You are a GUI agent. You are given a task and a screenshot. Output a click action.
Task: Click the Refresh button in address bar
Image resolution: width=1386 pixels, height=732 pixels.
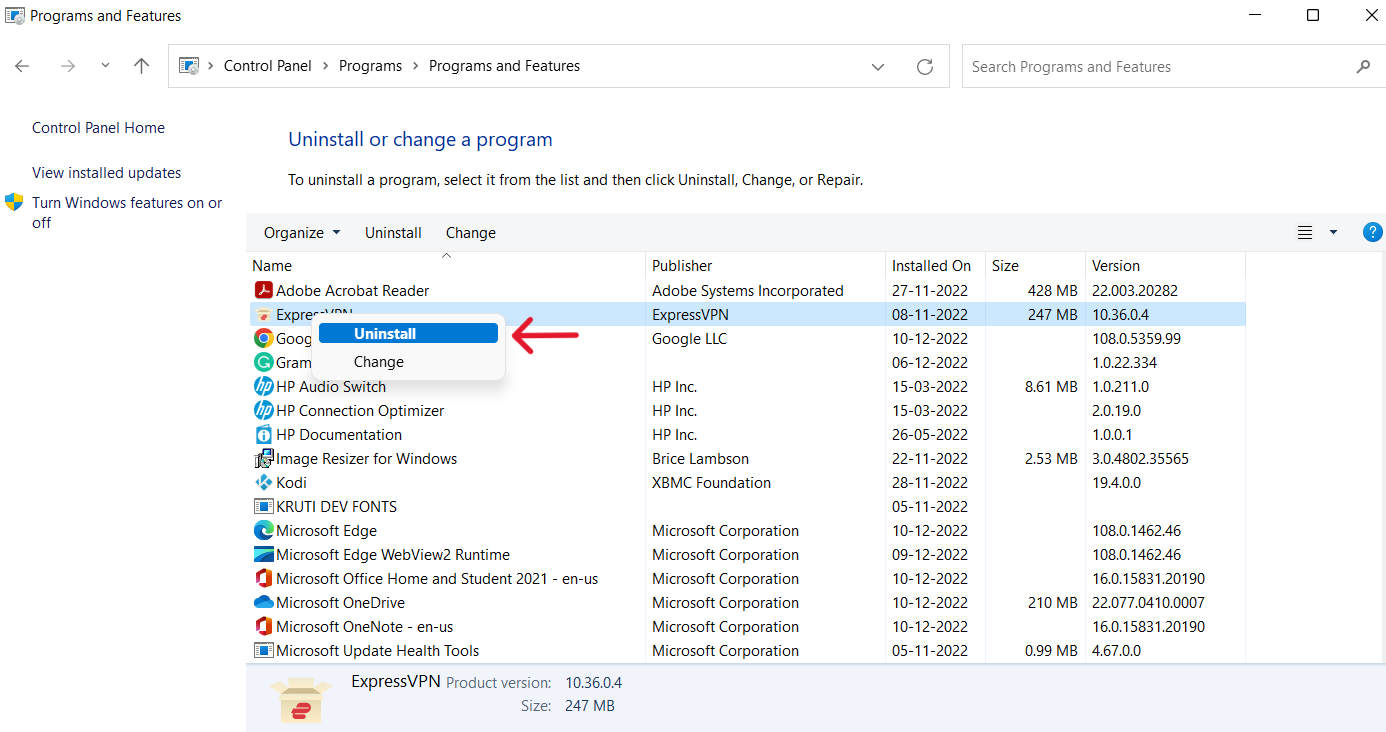pos(925,67)
